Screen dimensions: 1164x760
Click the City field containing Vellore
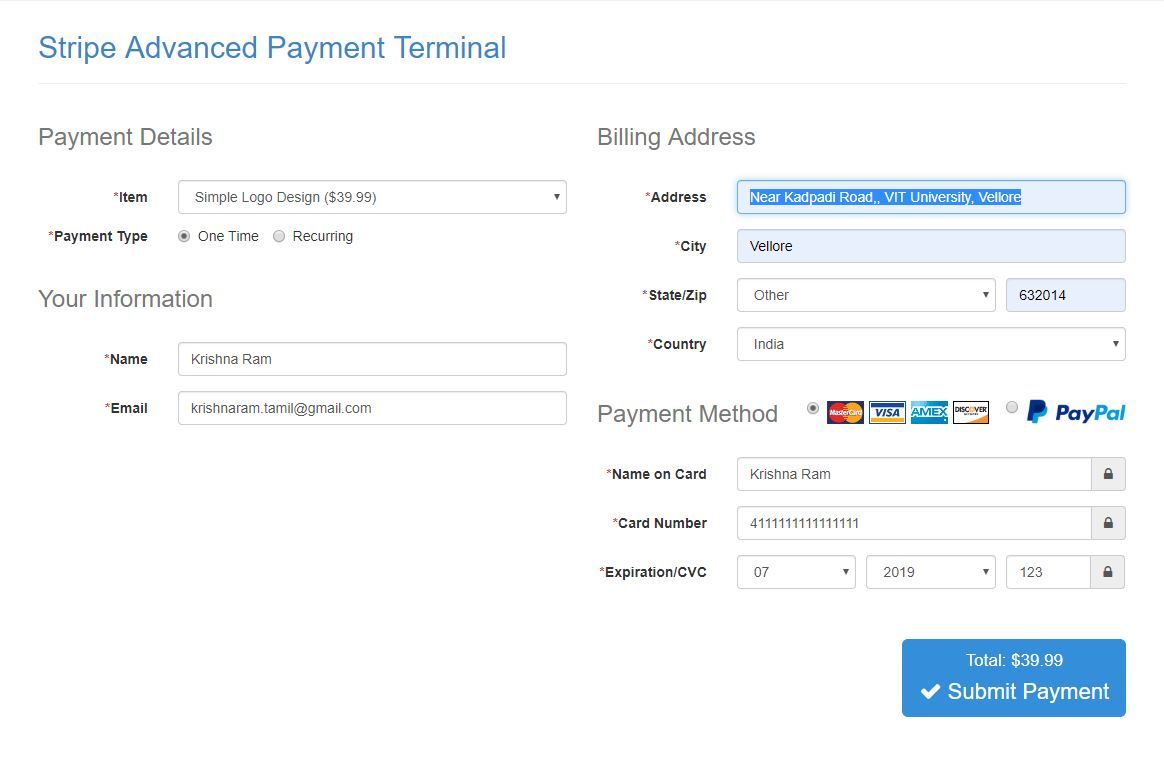click(931, 246)
